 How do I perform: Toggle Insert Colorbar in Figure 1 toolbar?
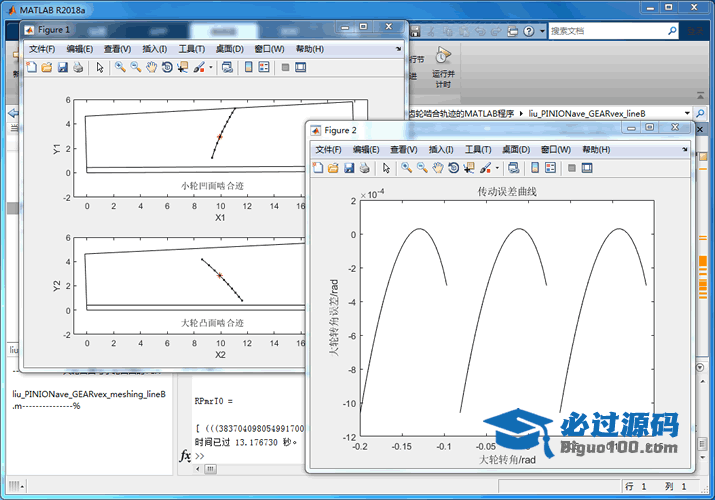pos(249,67)
